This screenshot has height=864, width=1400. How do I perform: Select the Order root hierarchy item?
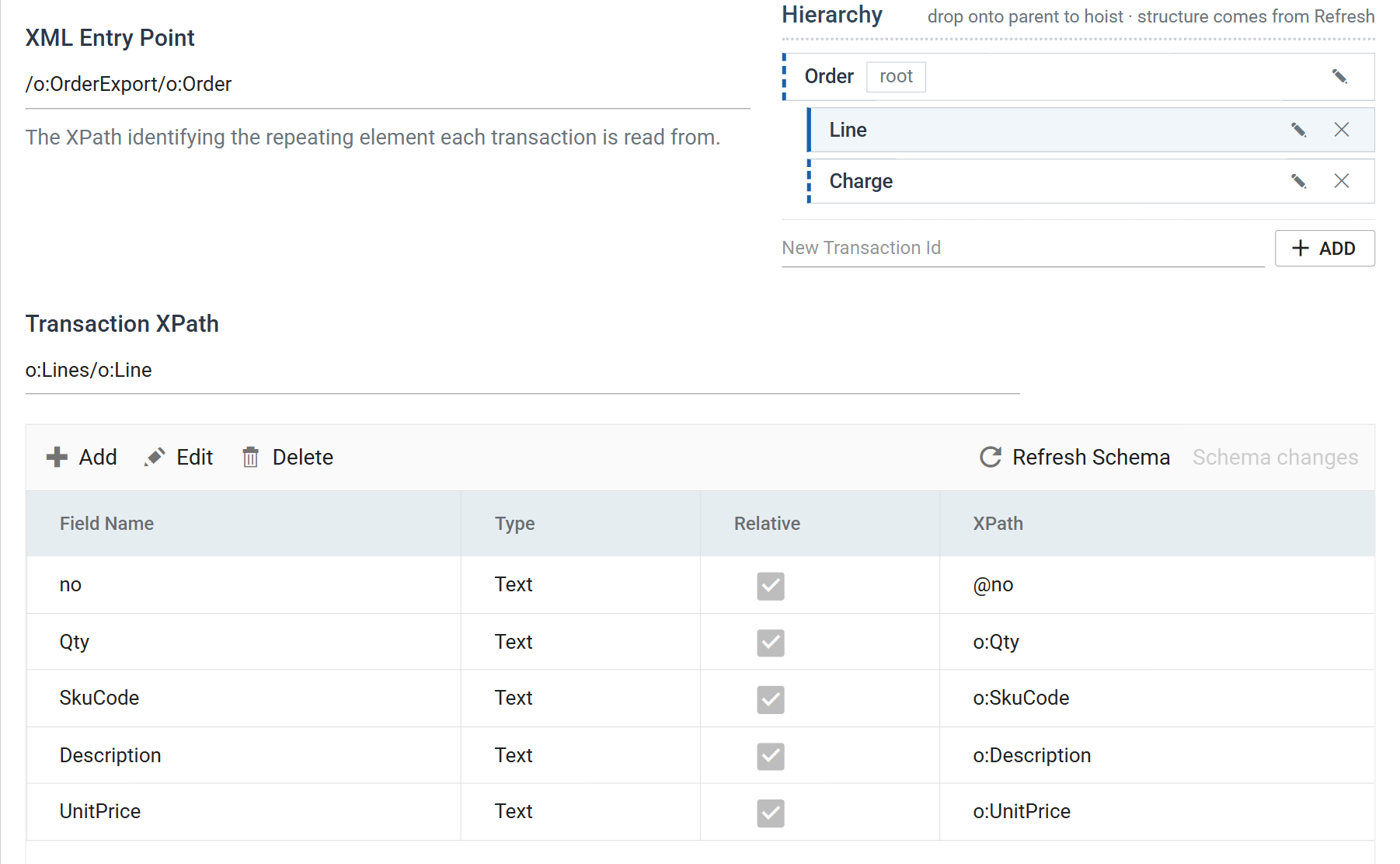(1078, 76)
